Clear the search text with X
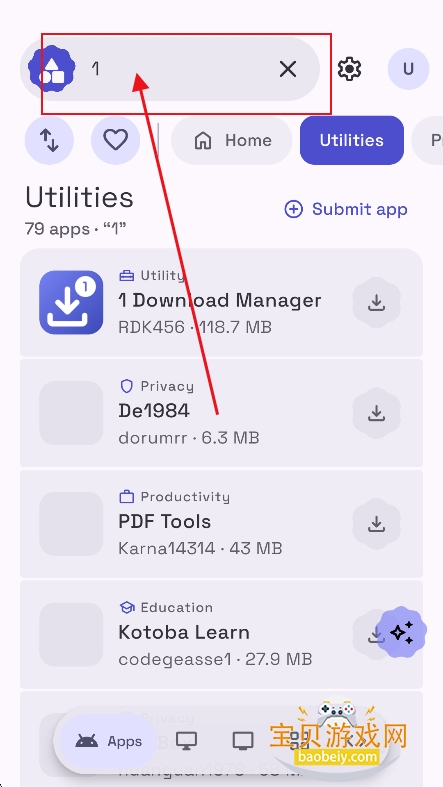443x787 pixels. click(x=287, y=69)
